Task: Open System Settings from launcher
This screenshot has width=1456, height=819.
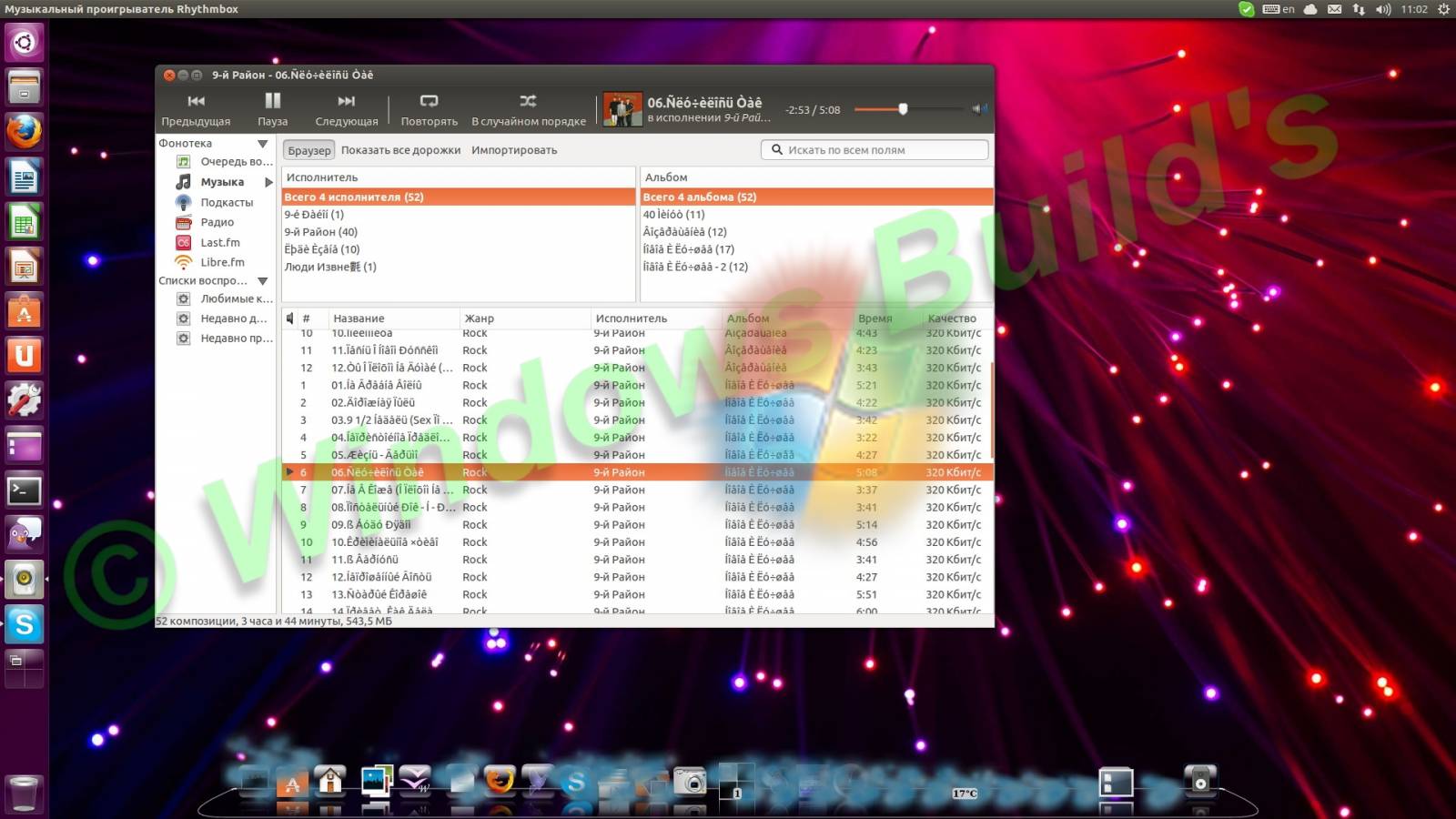Action: [x=25, y=400]
